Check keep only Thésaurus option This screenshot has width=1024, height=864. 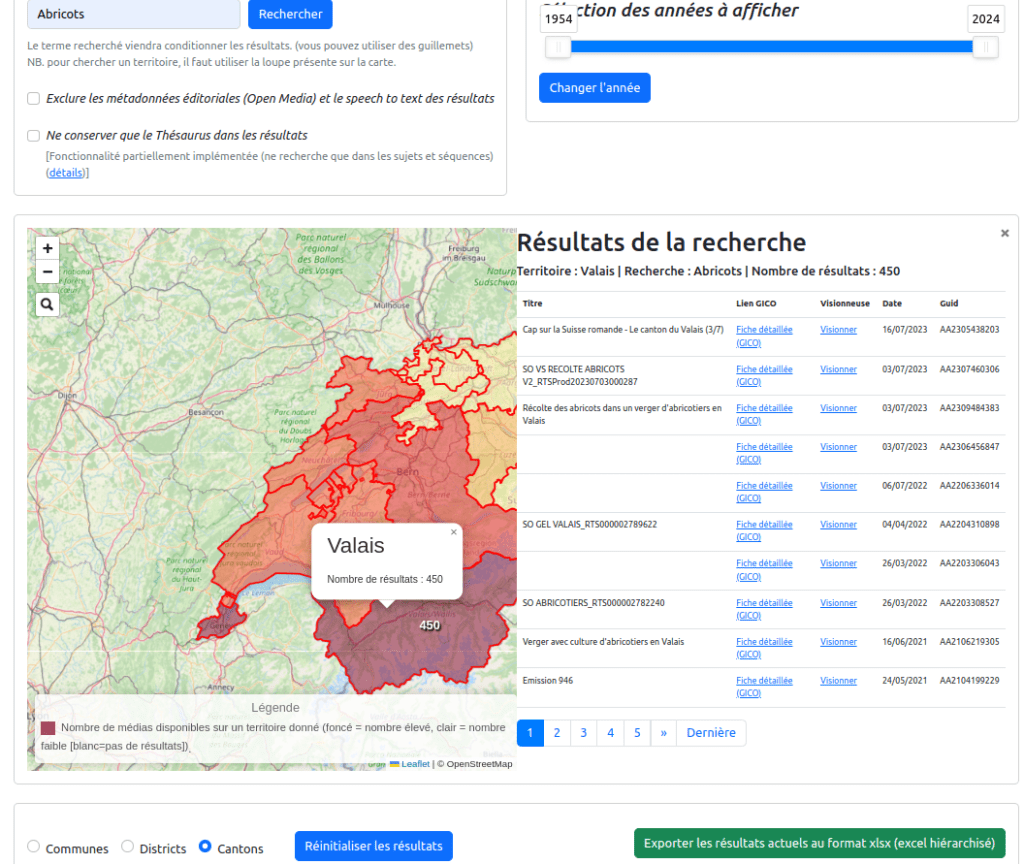coord(33,135)
